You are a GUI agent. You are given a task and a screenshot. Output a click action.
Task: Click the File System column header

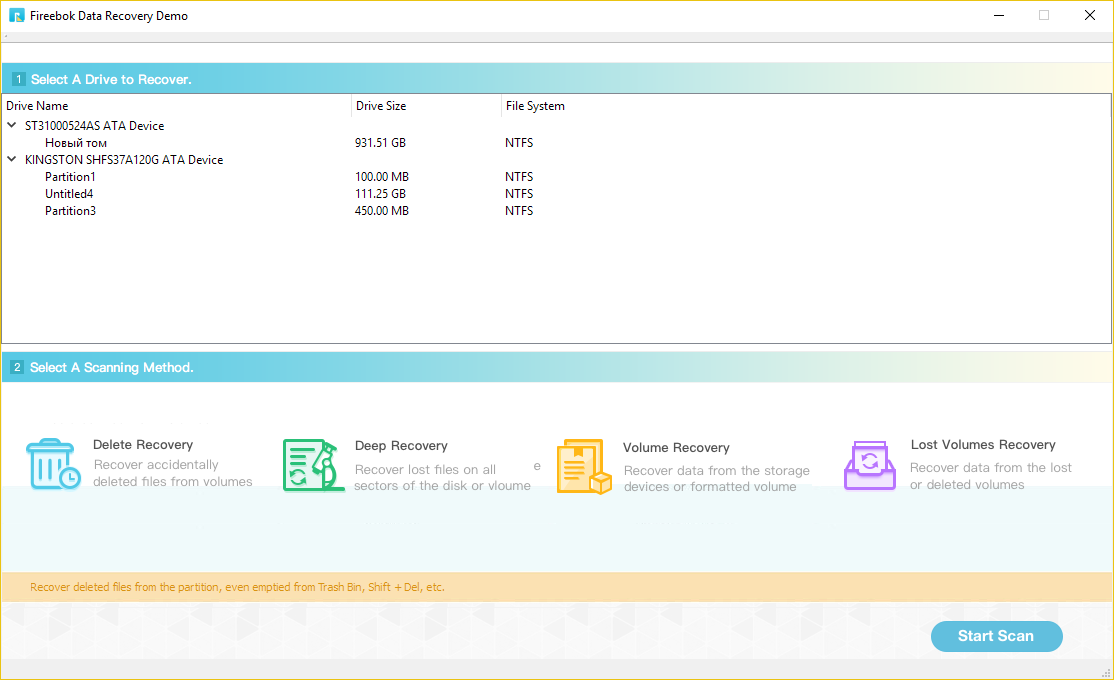[x=534, y=105]
